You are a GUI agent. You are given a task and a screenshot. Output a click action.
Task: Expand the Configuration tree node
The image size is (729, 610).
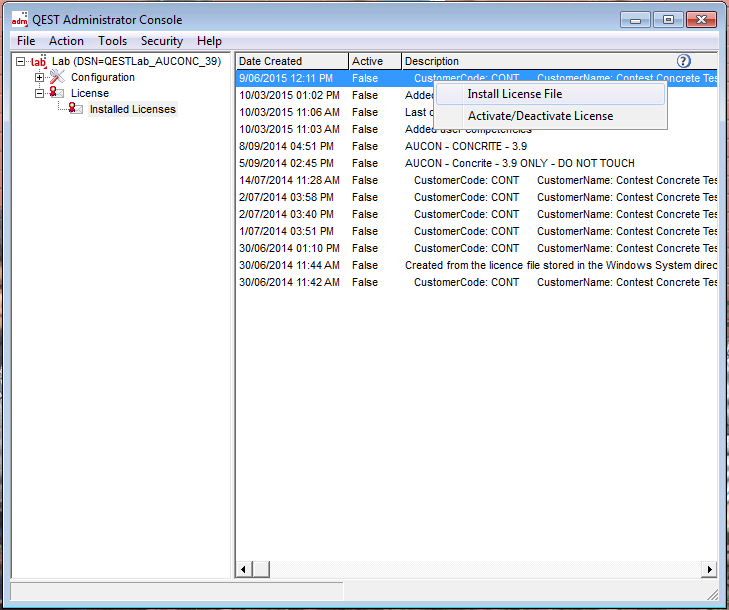coord(40,77)
